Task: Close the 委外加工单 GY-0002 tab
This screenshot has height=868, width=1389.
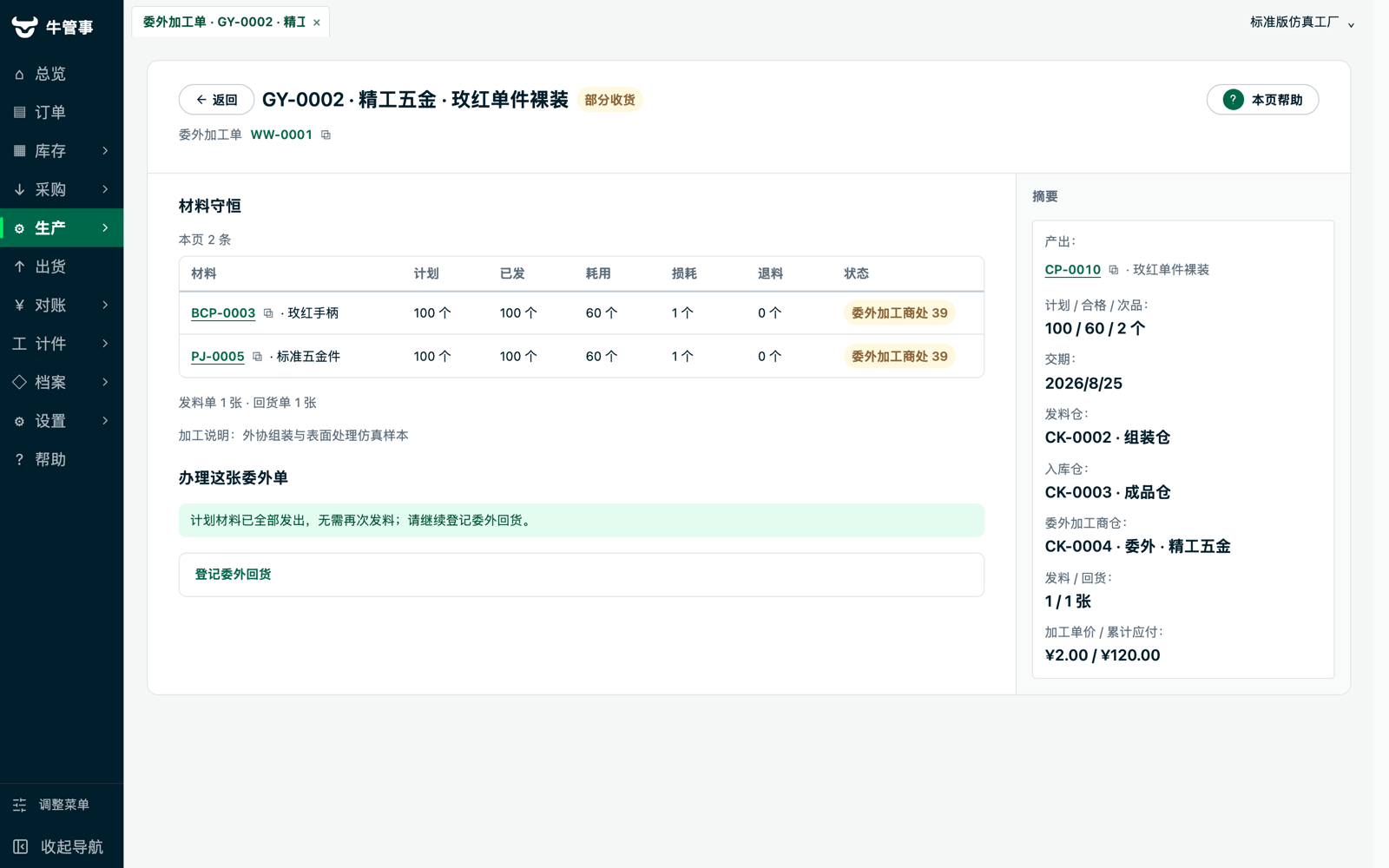Action: coord(317,23)
